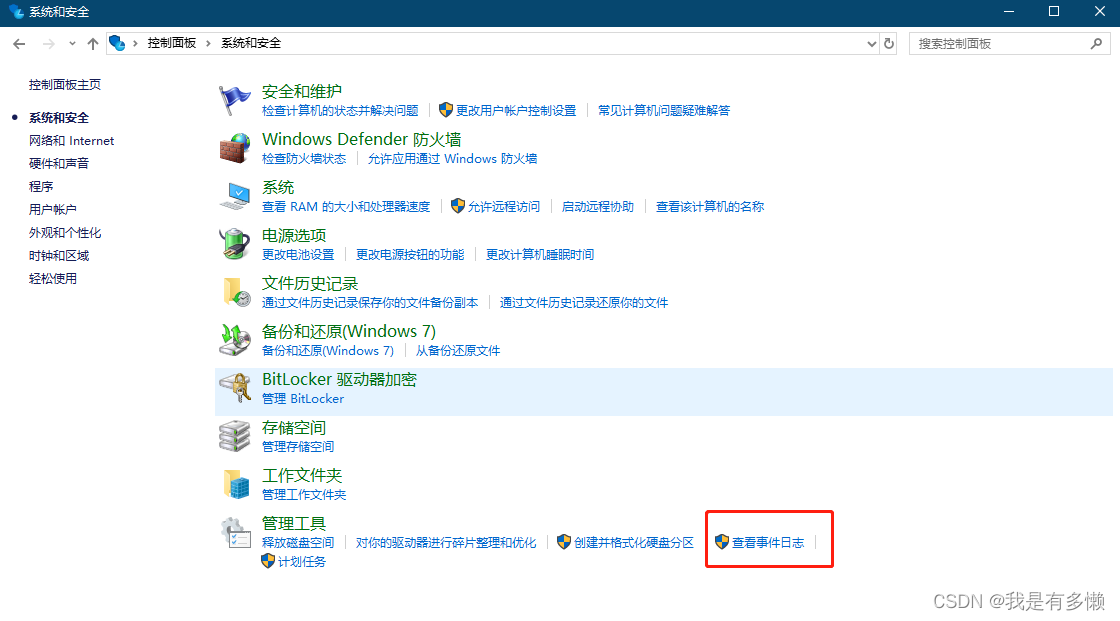Expand chevron after 控制面板 in address bar
The height and width of the screenshot is (621, 1120).
pos(208,44)
